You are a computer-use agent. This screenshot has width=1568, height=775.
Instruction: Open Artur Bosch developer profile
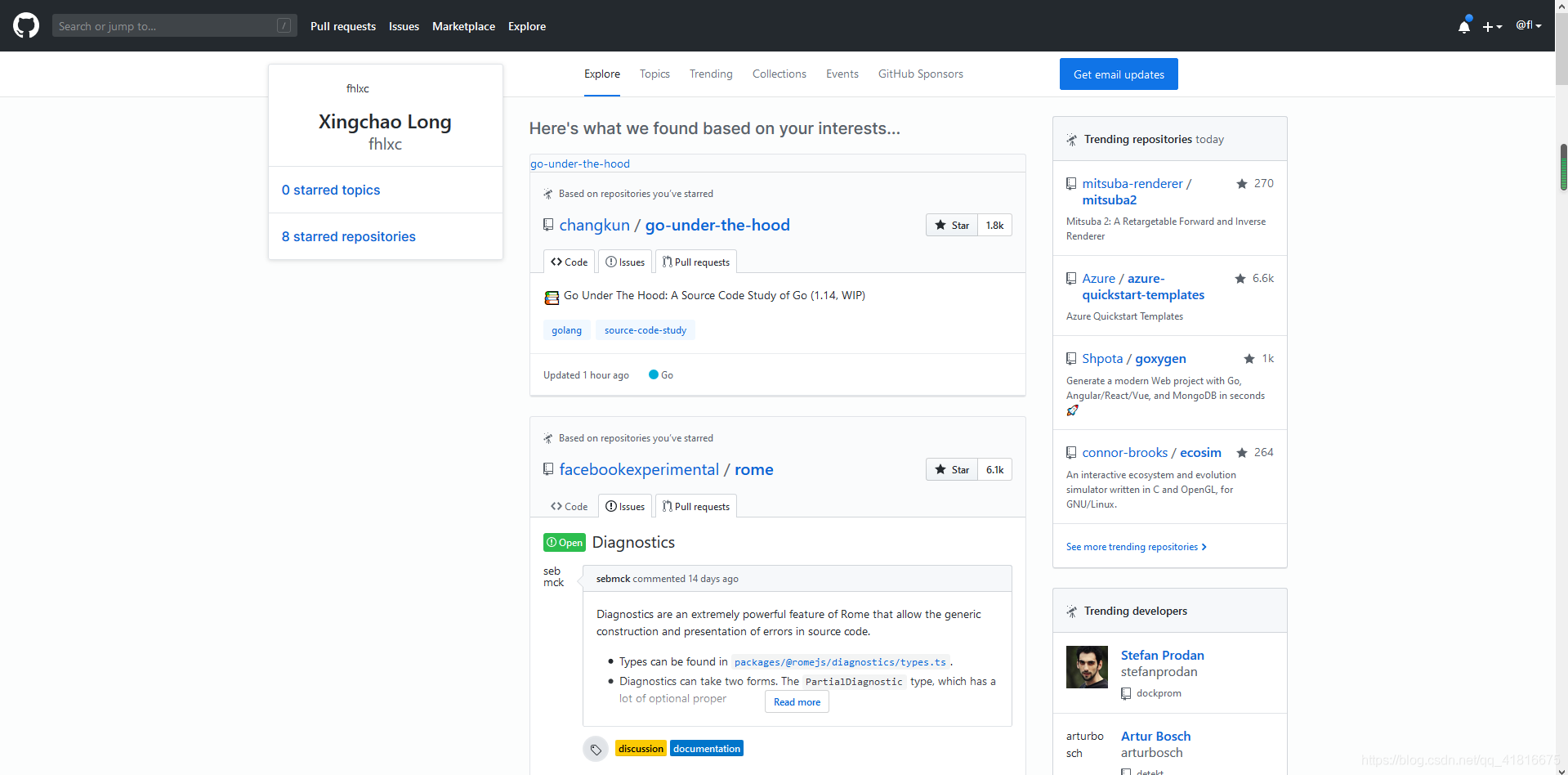(1155, 736)
